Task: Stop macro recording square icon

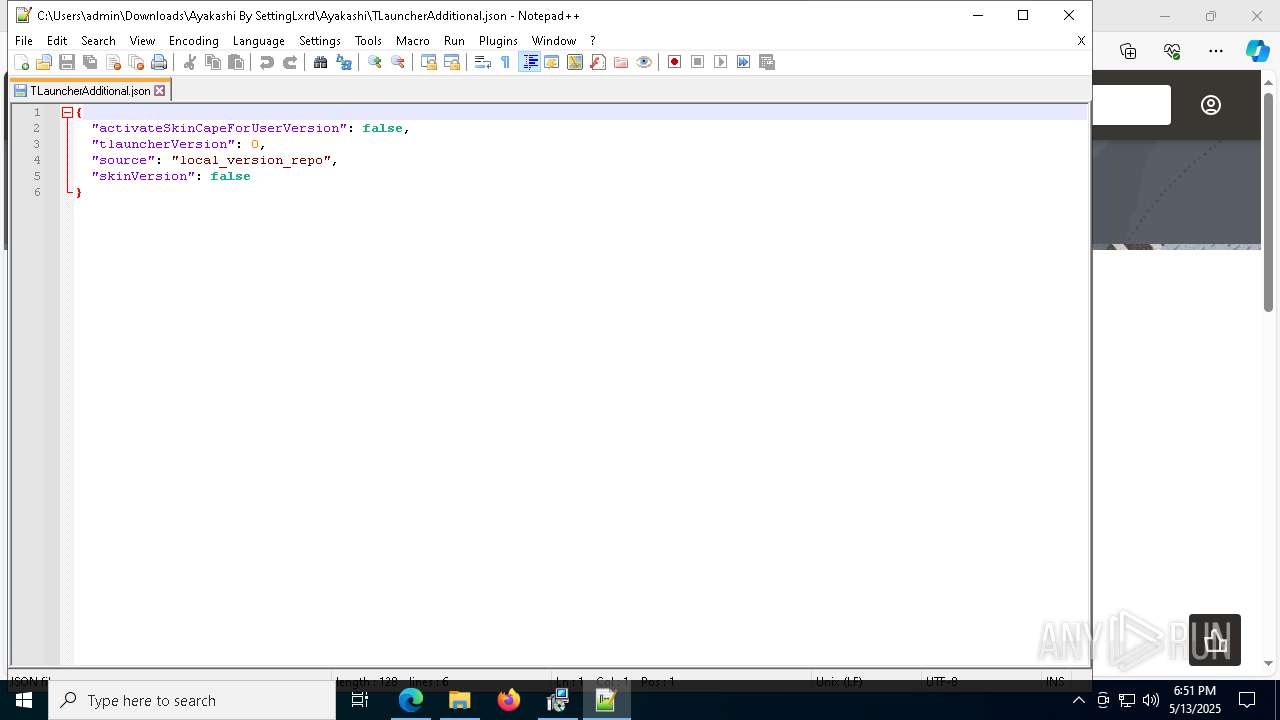Action: [698, 62]
